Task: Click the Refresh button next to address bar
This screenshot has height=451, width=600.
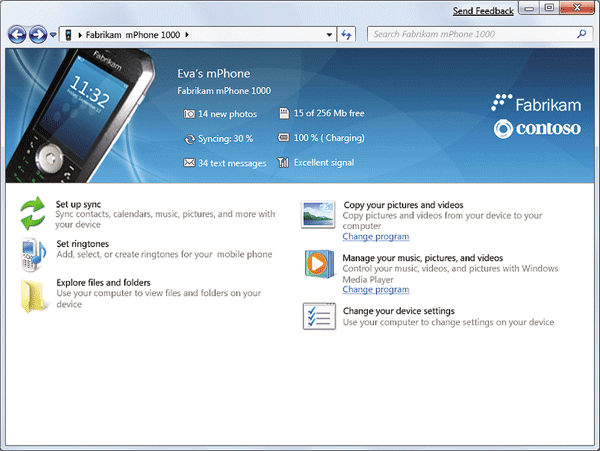Action: 346,35
